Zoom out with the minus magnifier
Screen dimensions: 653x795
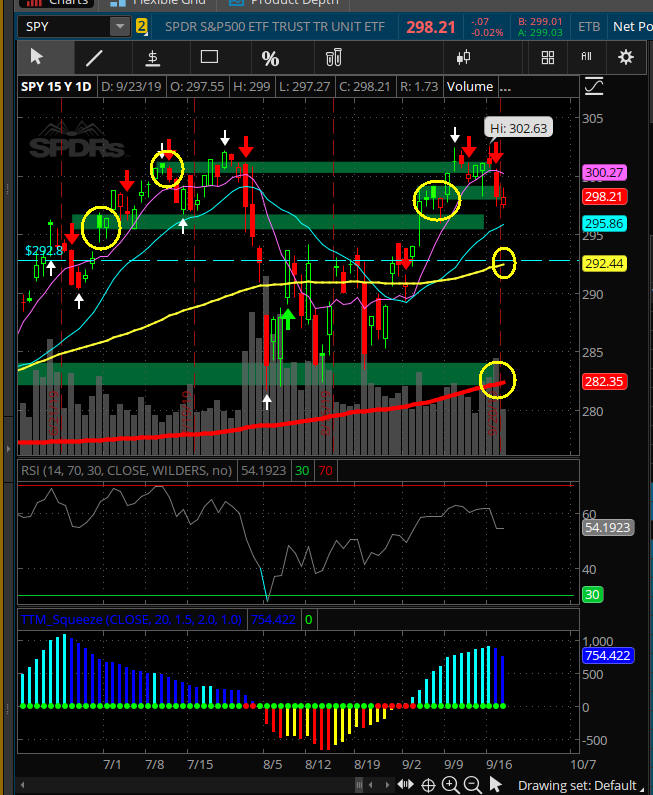click(473, 785)
